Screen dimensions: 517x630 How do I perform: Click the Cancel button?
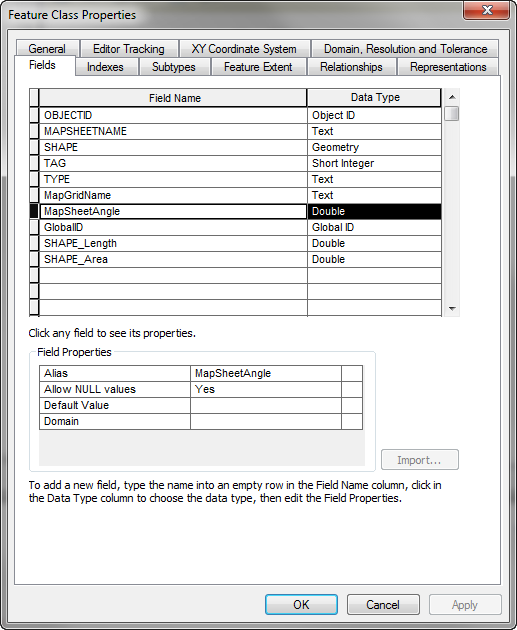(383, 604)
